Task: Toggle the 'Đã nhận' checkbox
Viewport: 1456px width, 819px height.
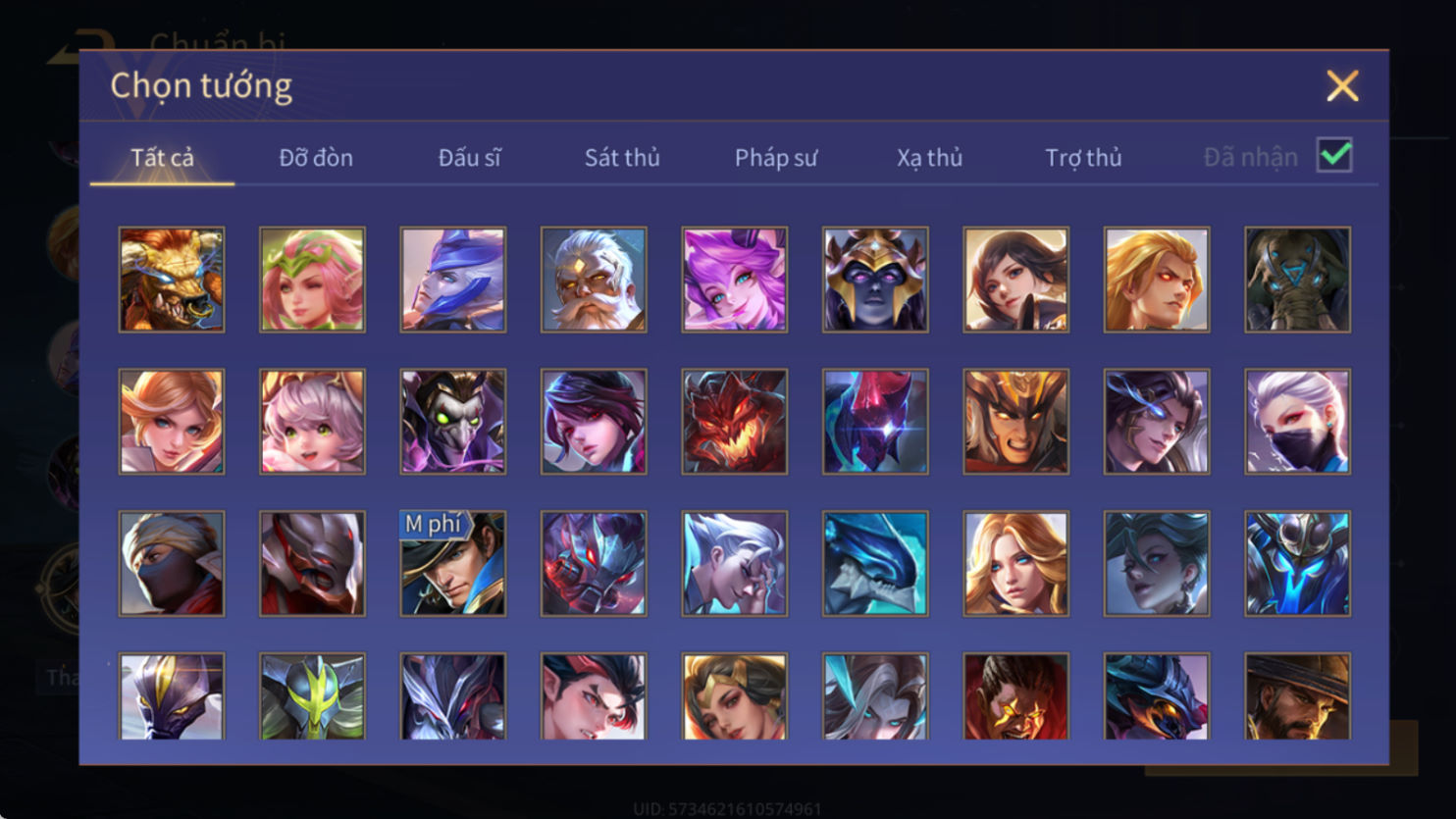Action: click(1334, 155)
